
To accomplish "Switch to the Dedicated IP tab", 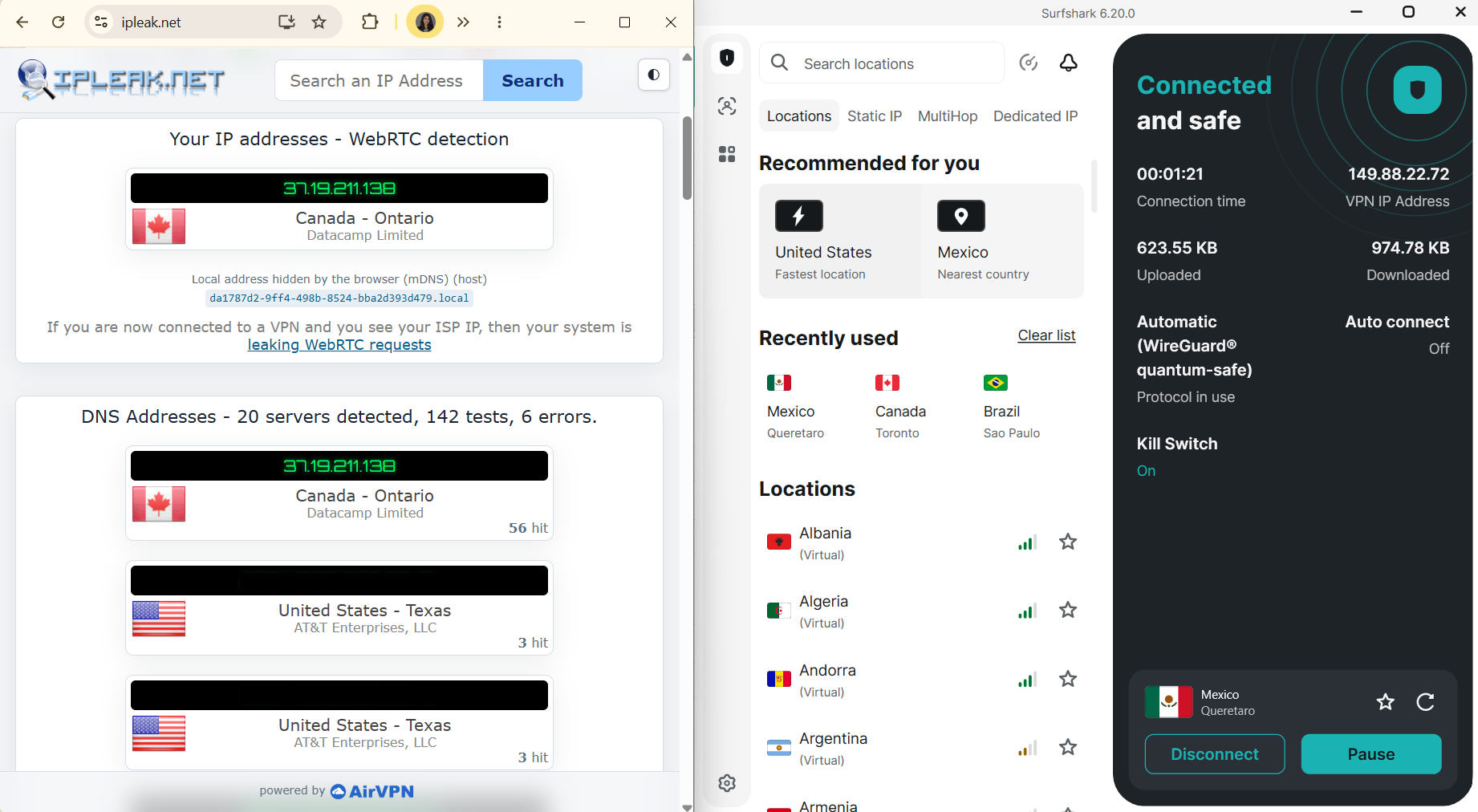I will pos(1036,116).
